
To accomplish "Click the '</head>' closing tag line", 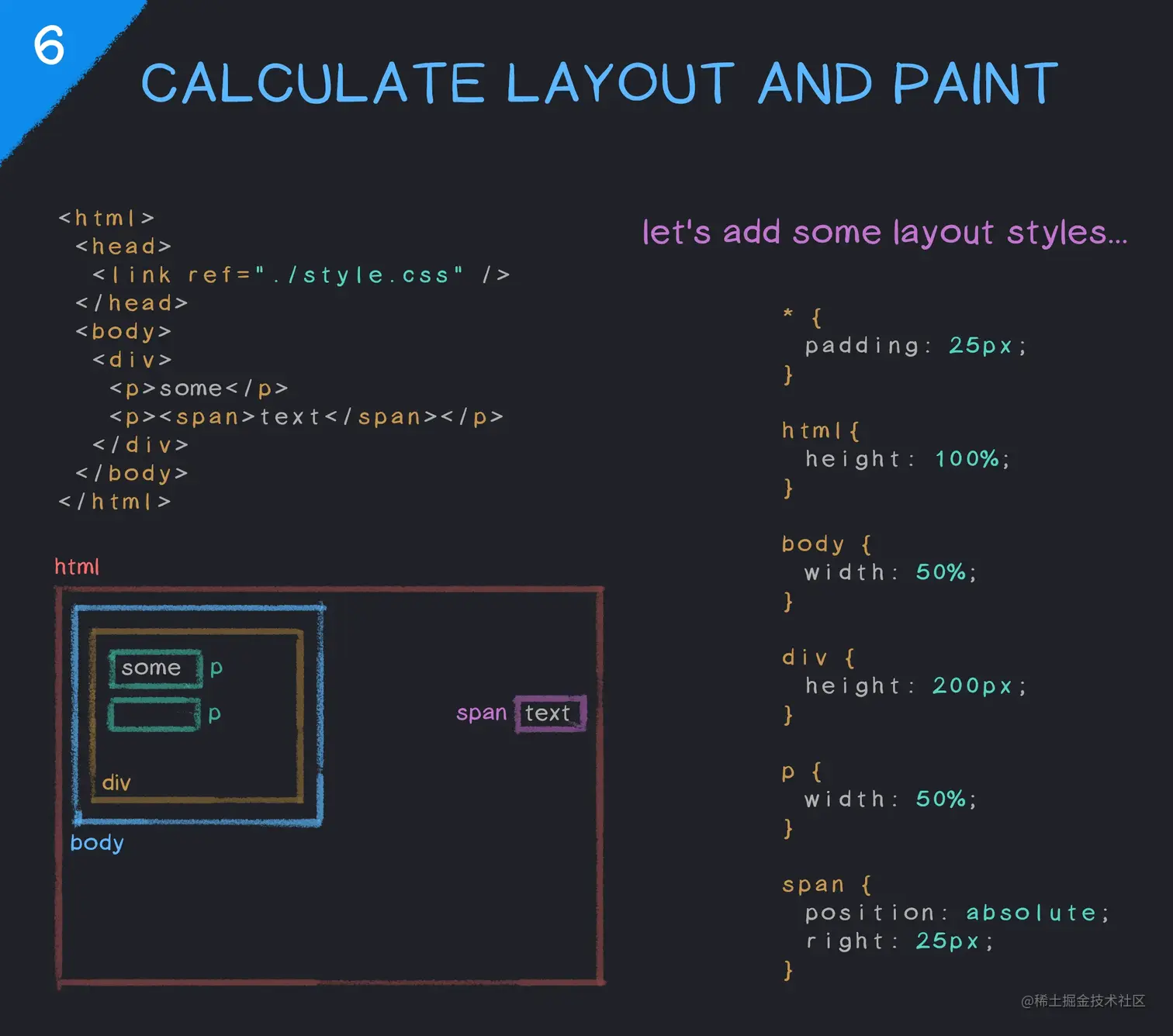I will point(132,303).
